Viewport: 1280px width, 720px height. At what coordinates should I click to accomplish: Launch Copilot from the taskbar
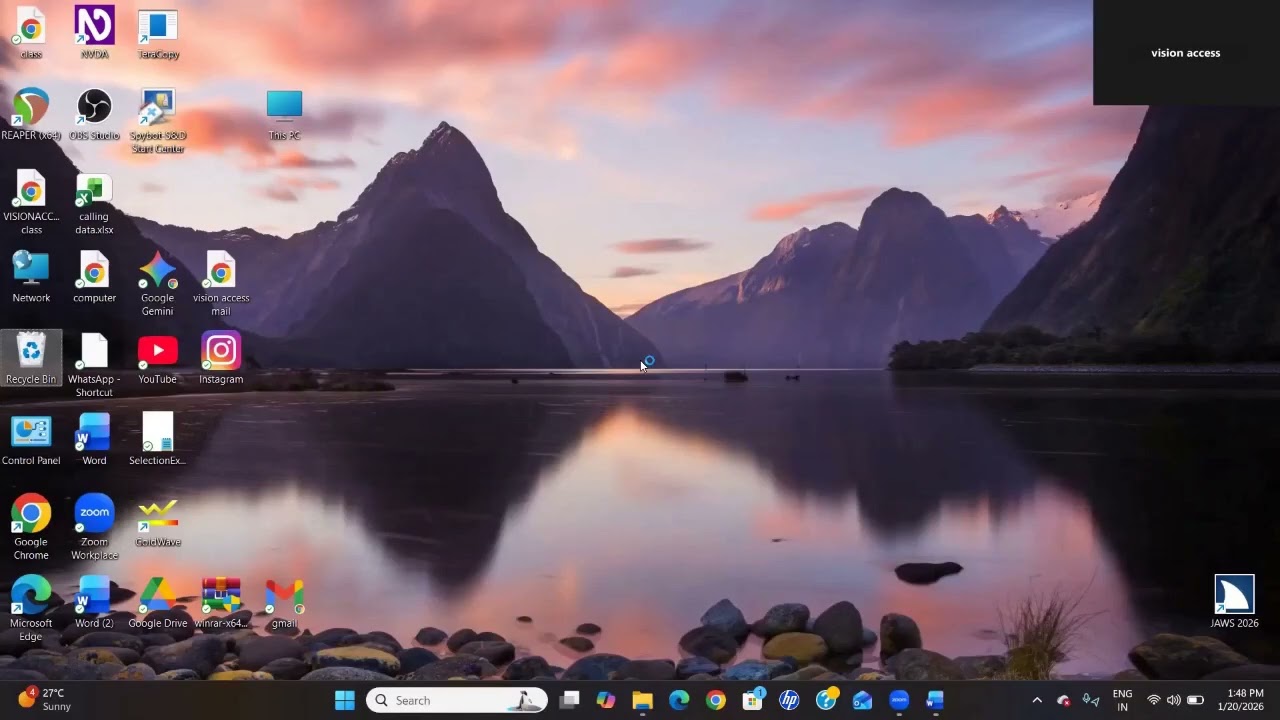point(606,700)
